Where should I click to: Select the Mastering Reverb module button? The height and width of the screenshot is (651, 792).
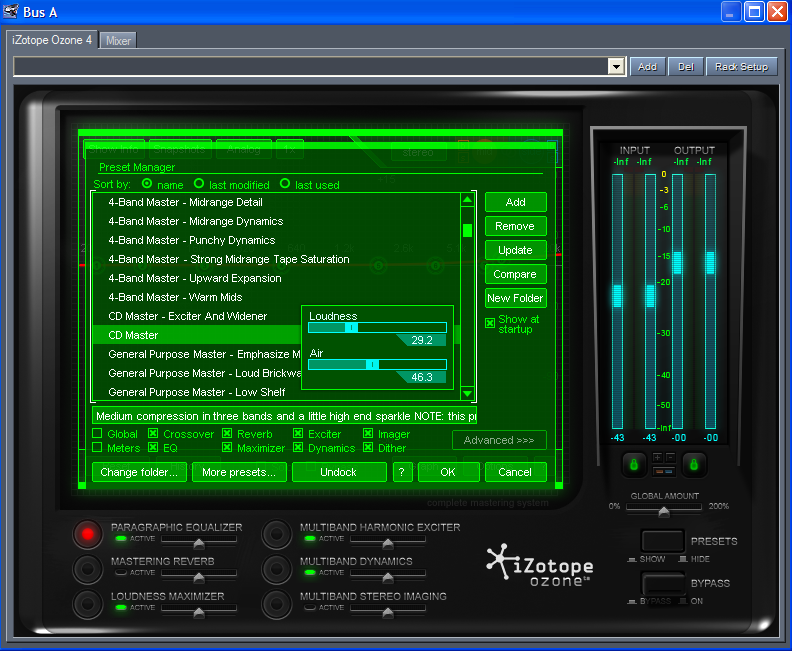(87, 569)
